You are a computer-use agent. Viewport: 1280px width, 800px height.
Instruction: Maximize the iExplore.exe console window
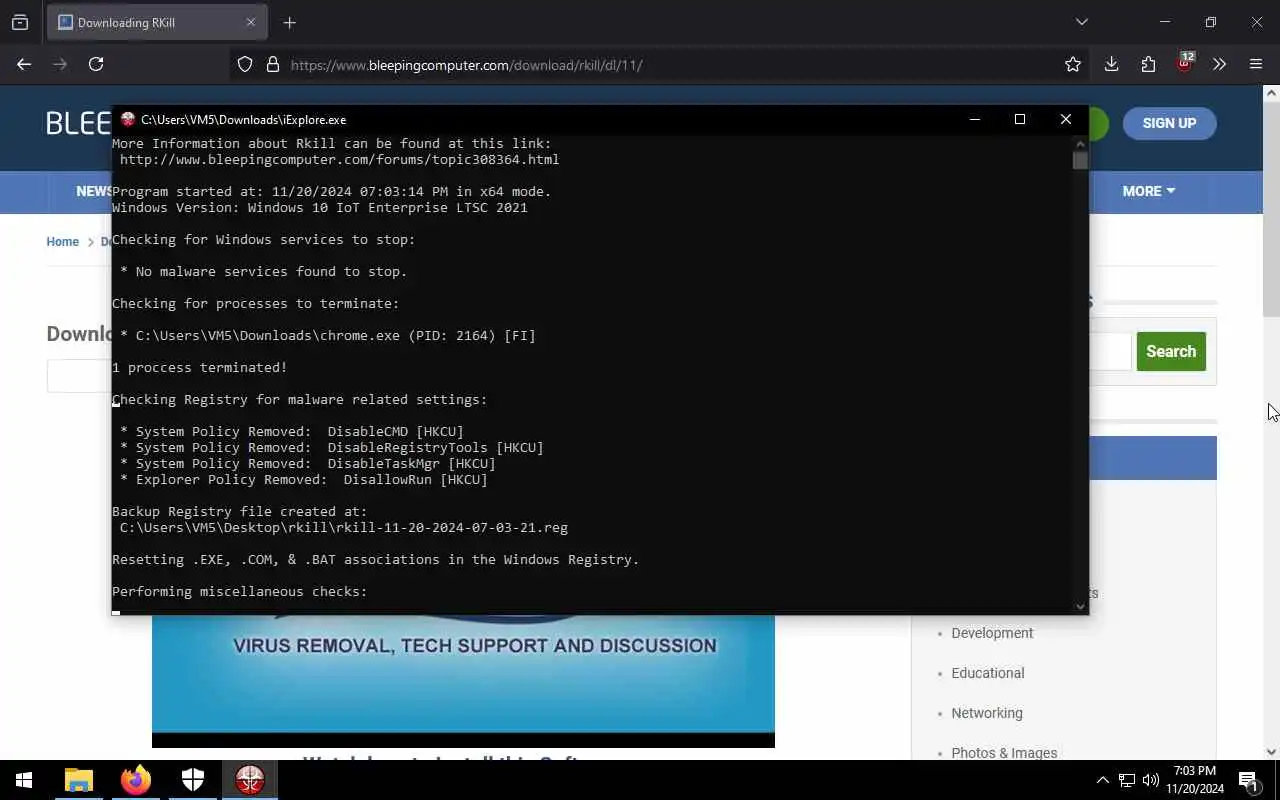point(1020,119)
